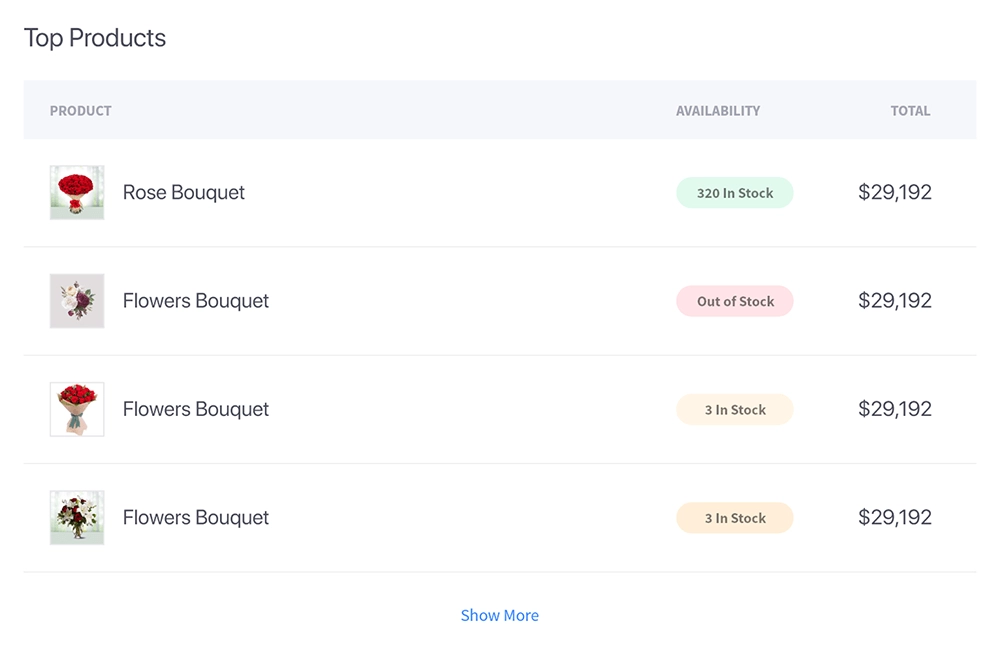Image resolution: width=1000 pixels, height=651 pixels.
Task: Open the Flowers Bouquet marked Out of Stock
Action: pos(196,301)
